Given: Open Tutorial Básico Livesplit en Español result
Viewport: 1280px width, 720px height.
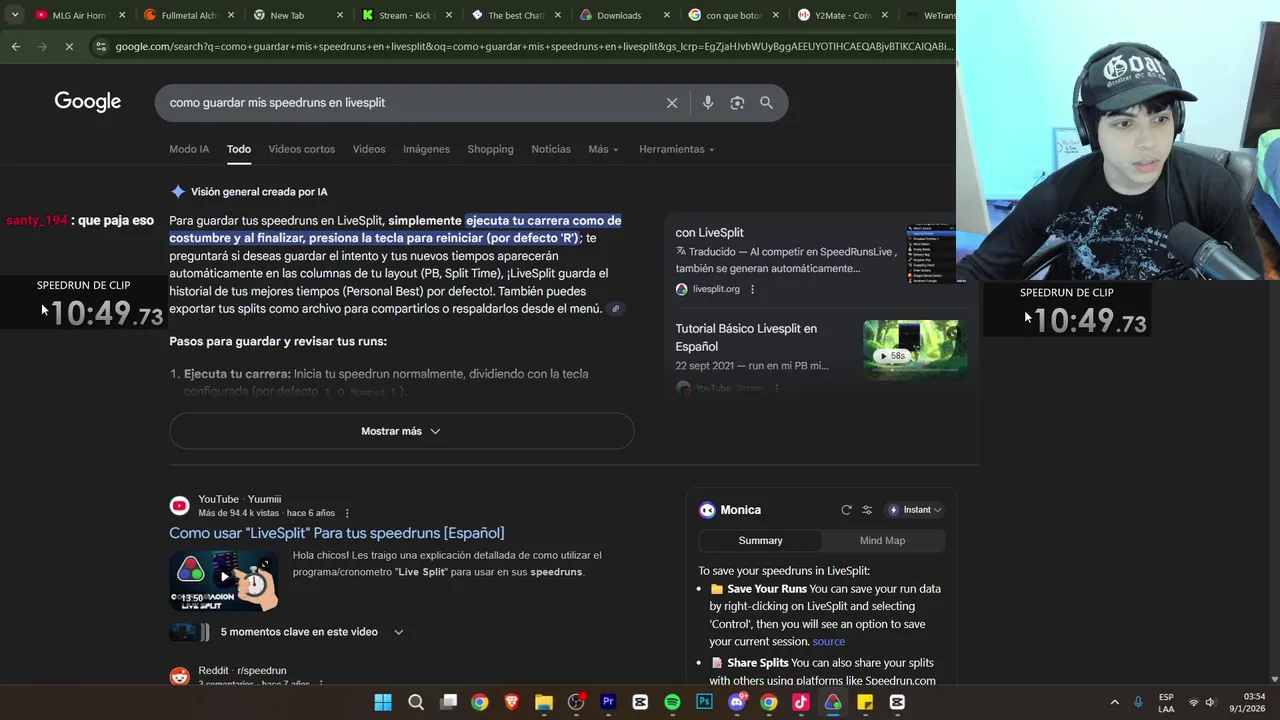Looking at the screenshot, I should [746, 337].
